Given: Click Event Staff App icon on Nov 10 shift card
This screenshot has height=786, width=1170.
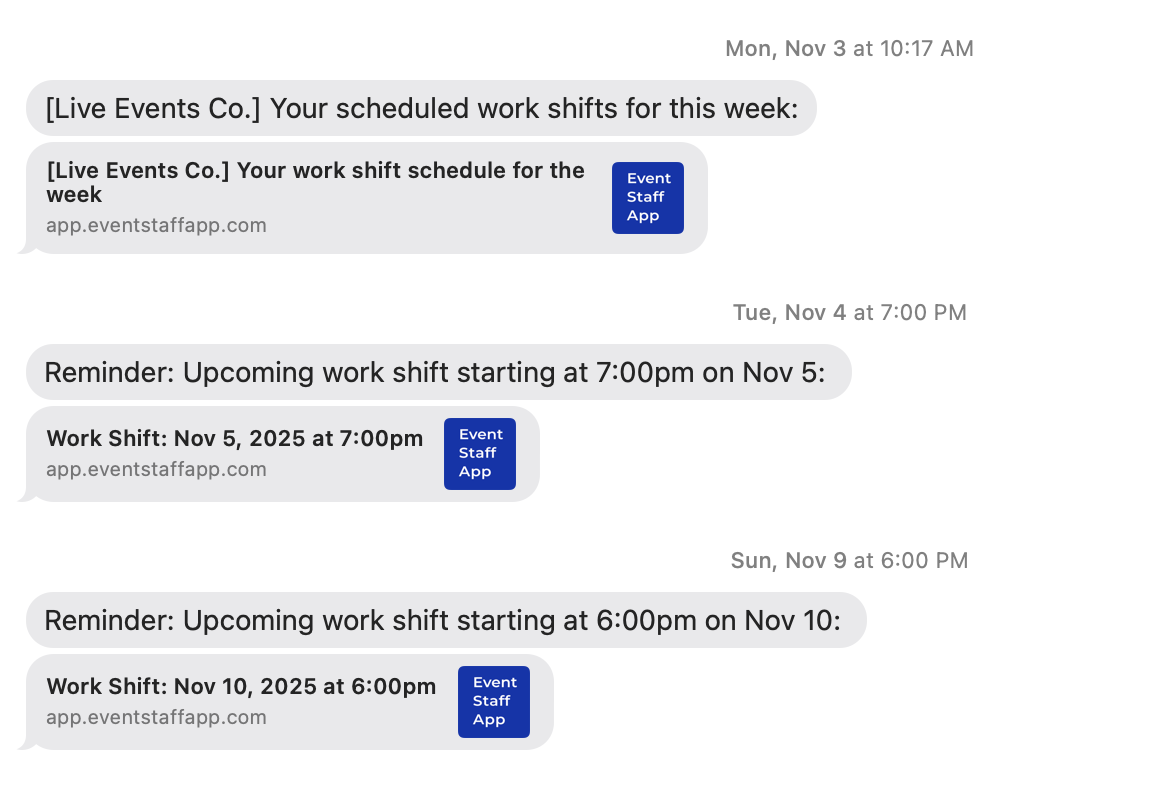Looking at the screenshot, I should click(493, 702).
